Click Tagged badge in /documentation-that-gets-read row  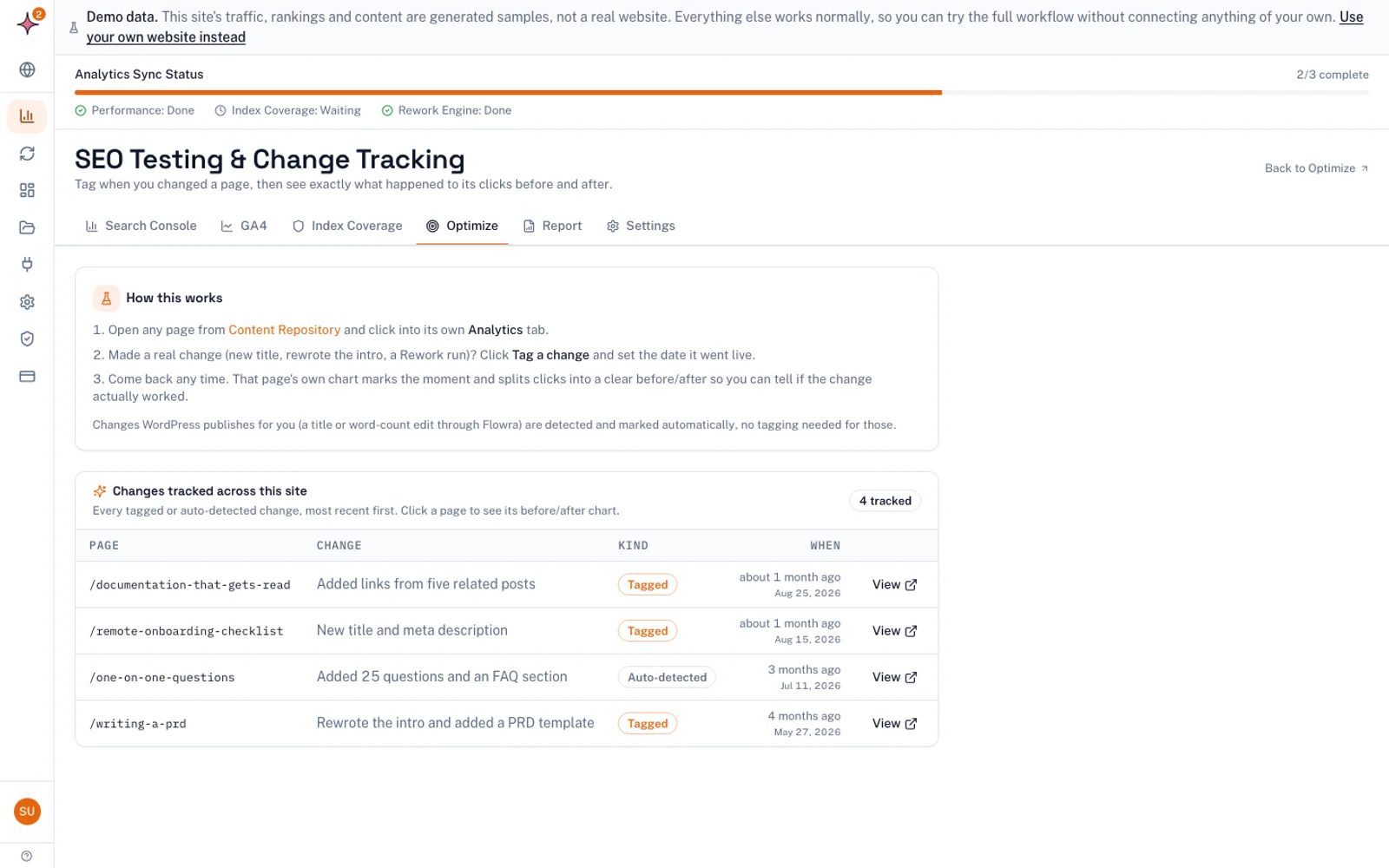[648, 585]
